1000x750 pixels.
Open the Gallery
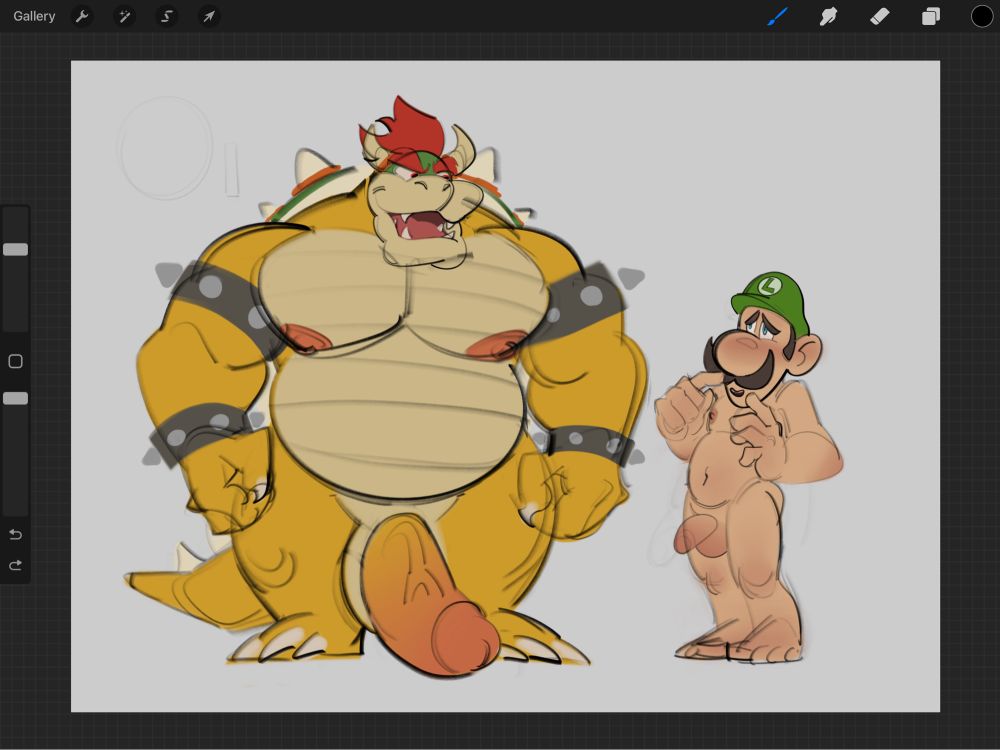pyautogui.click(x=34, y=16)
